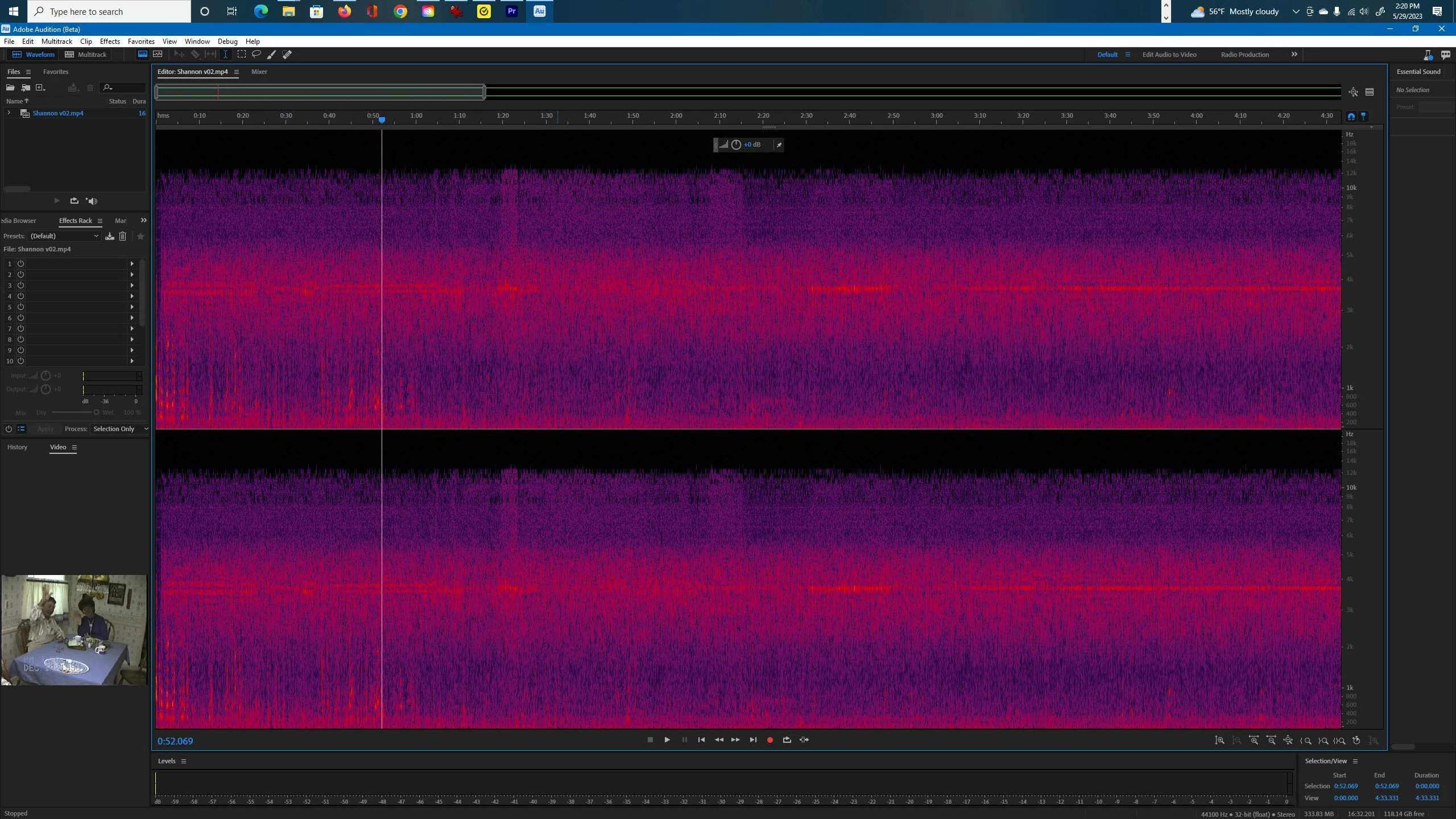
Task: Toggle power for effect slot 1
Action: [20, 264]
